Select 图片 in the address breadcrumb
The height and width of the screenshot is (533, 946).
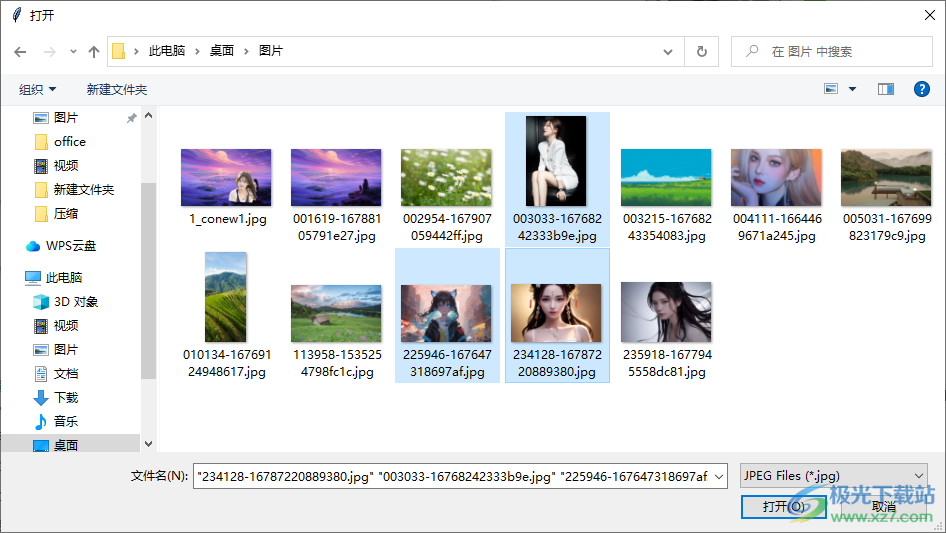tap(271, 51)
